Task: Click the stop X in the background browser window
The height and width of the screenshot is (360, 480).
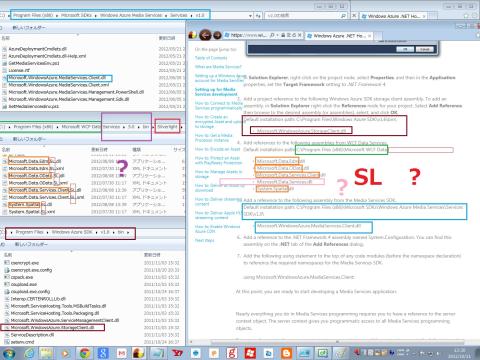Action: tap(354, 15)
